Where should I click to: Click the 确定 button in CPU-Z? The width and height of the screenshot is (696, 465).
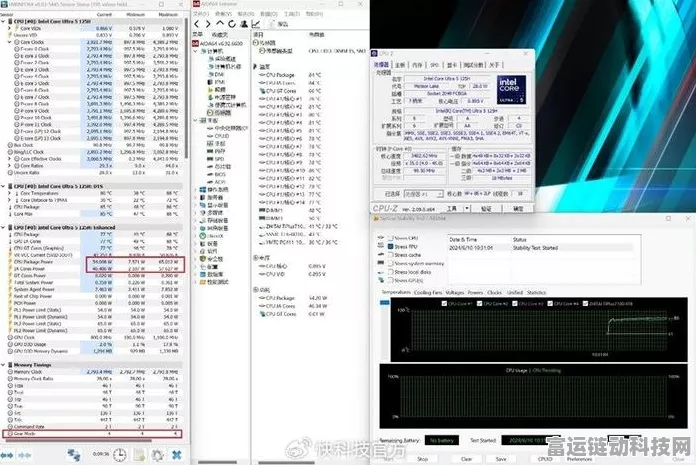click(x=518, y=208)
